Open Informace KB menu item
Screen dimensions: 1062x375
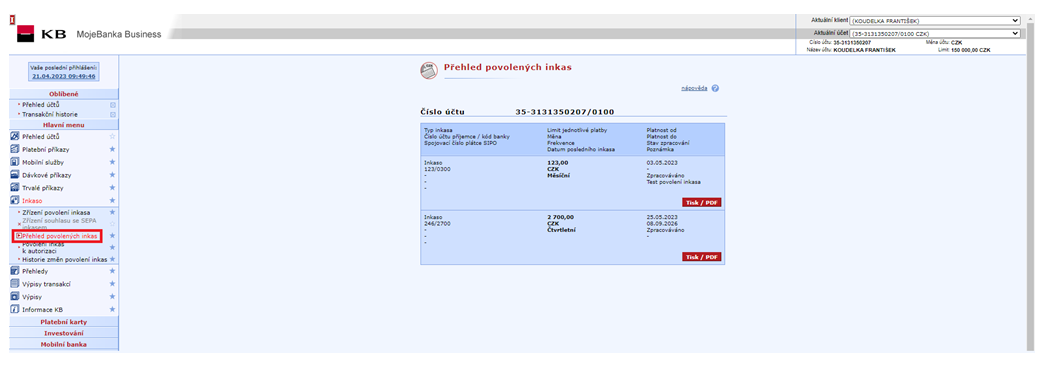point(43,309)
